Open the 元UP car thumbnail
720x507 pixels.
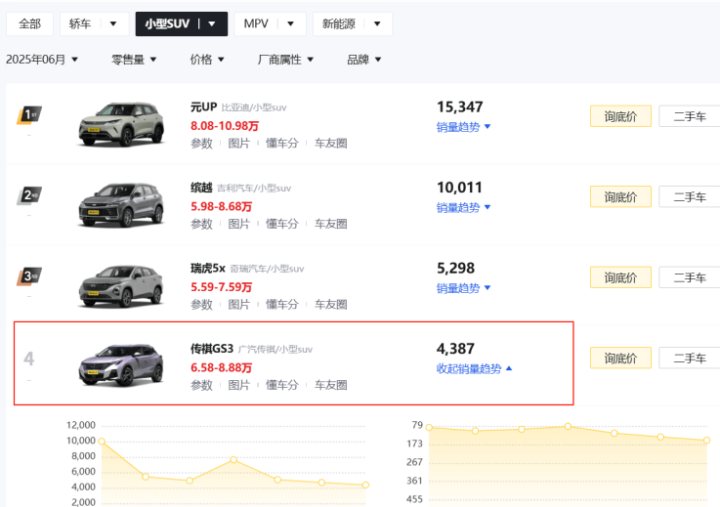[x=121, y=124]
